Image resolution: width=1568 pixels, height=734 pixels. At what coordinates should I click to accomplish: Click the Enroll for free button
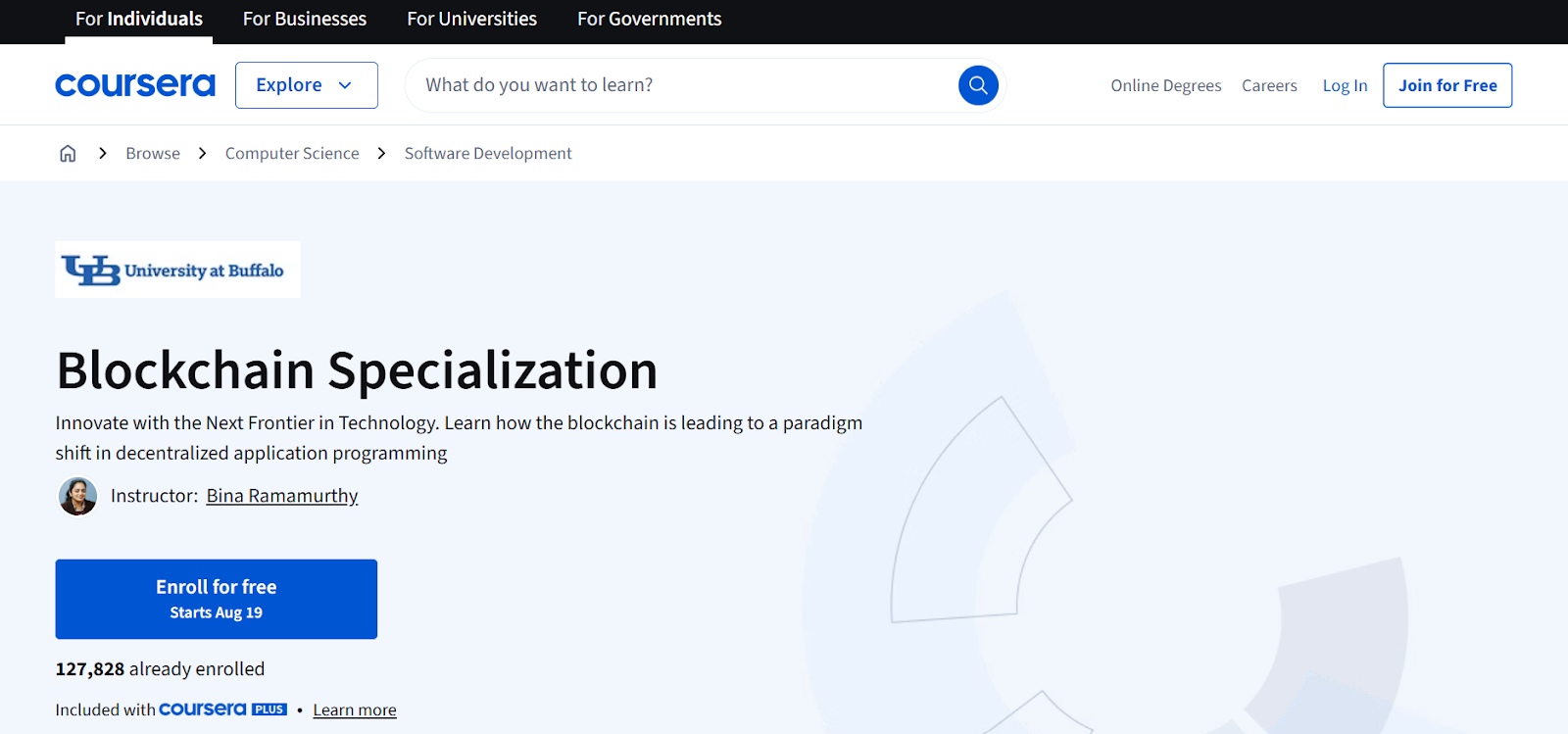[217, 599]
